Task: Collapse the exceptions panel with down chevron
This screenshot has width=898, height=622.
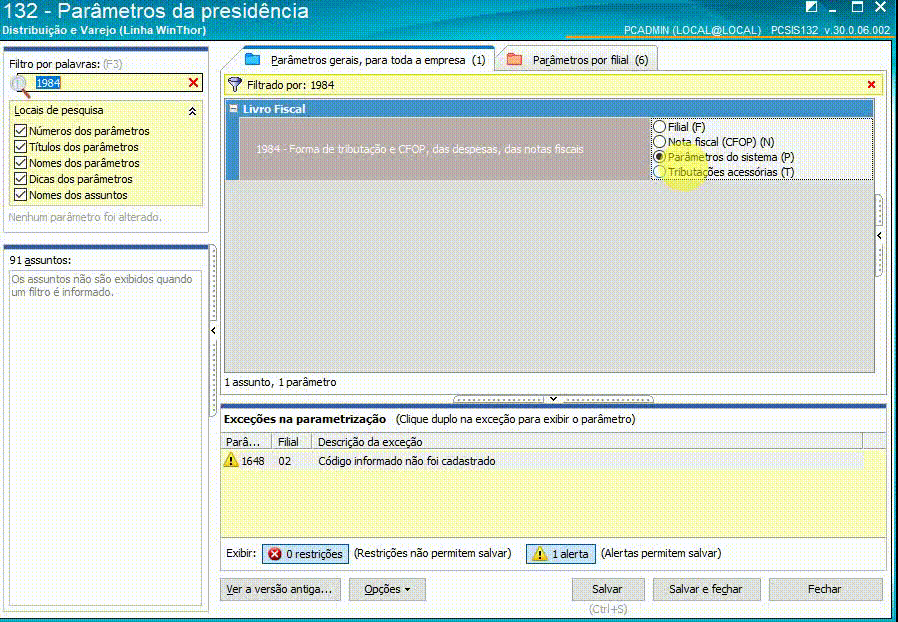Action: [553, 399]
